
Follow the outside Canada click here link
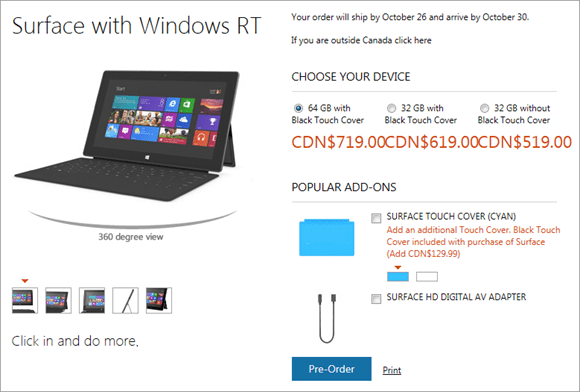pyautogui.click(x=361, y=40)
